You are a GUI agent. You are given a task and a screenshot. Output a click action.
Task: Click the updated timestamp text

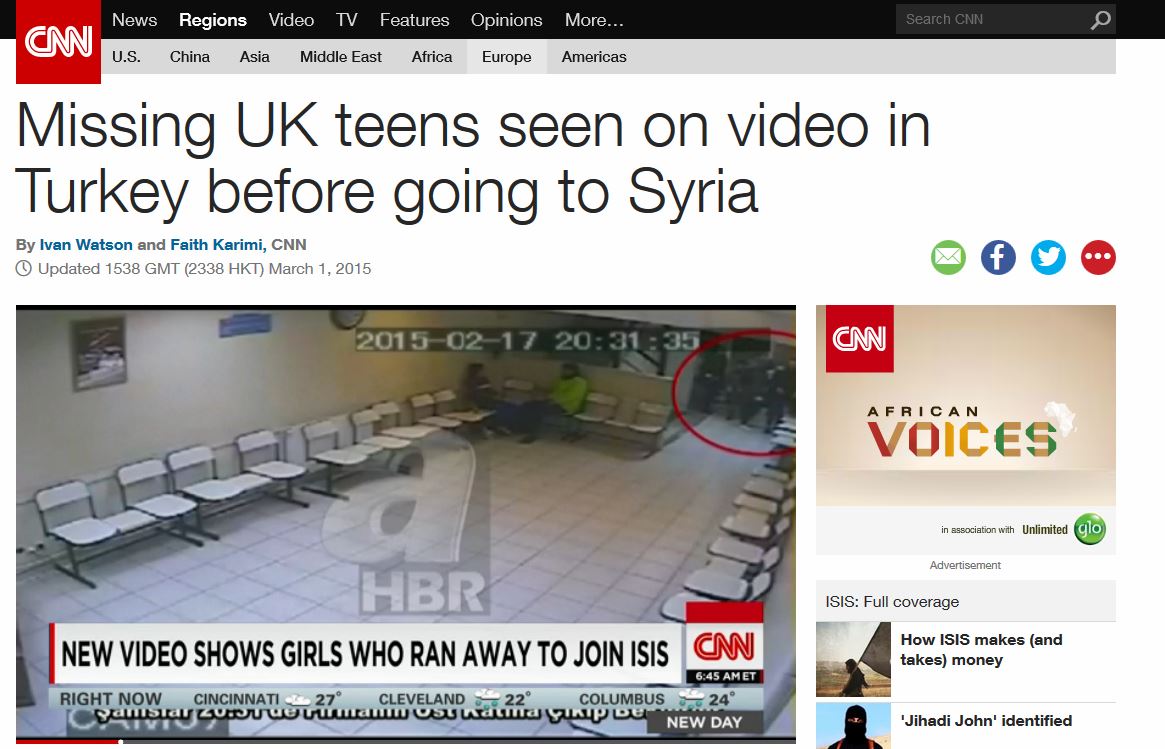(204, 268)
